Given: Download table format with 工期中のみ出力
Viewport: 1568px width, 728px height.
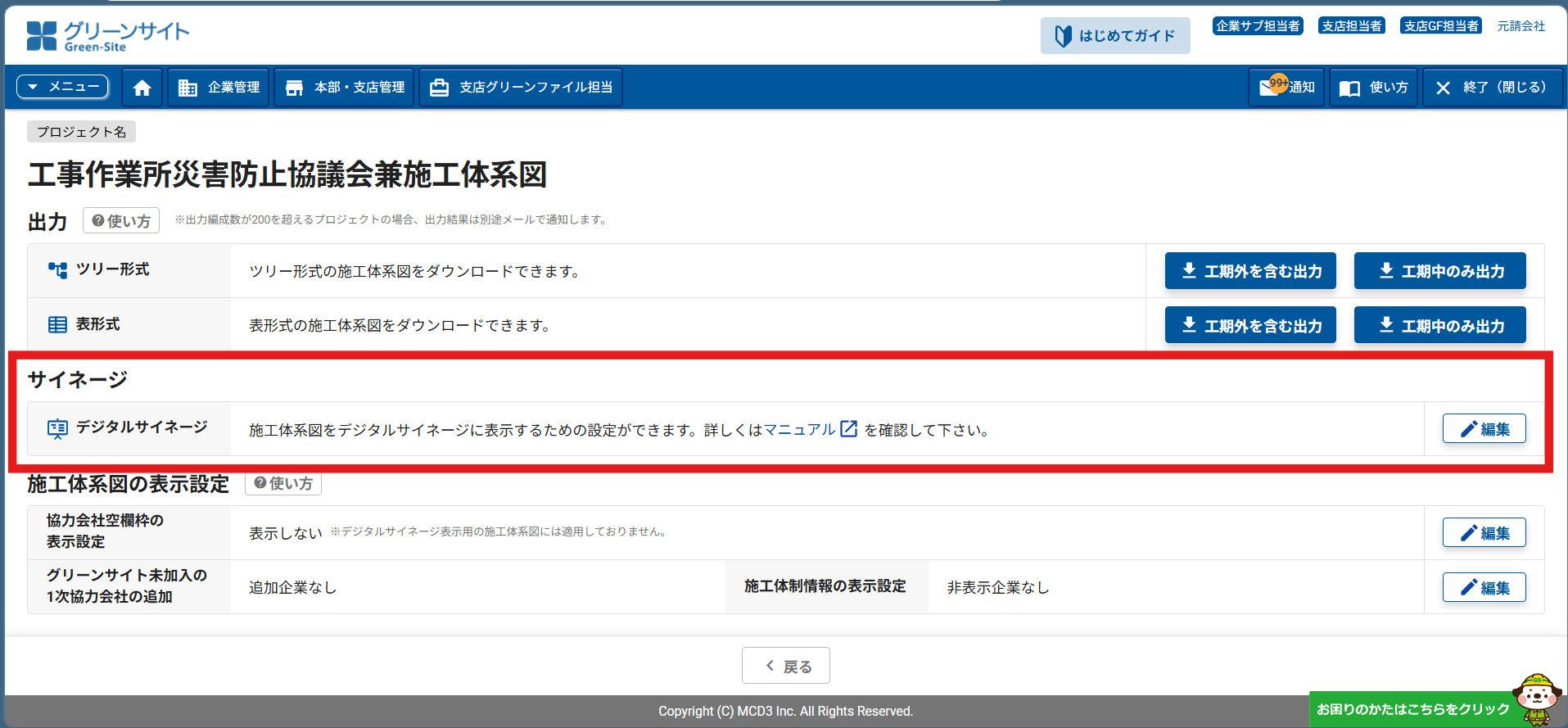Looking at the screenshot, I should point(1439,326).
